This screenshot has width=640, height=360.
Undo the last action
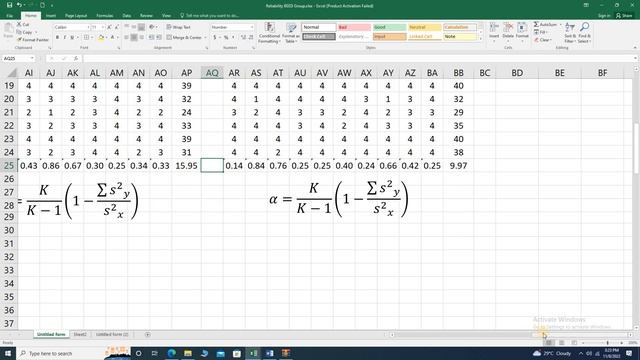click(19, 5)
